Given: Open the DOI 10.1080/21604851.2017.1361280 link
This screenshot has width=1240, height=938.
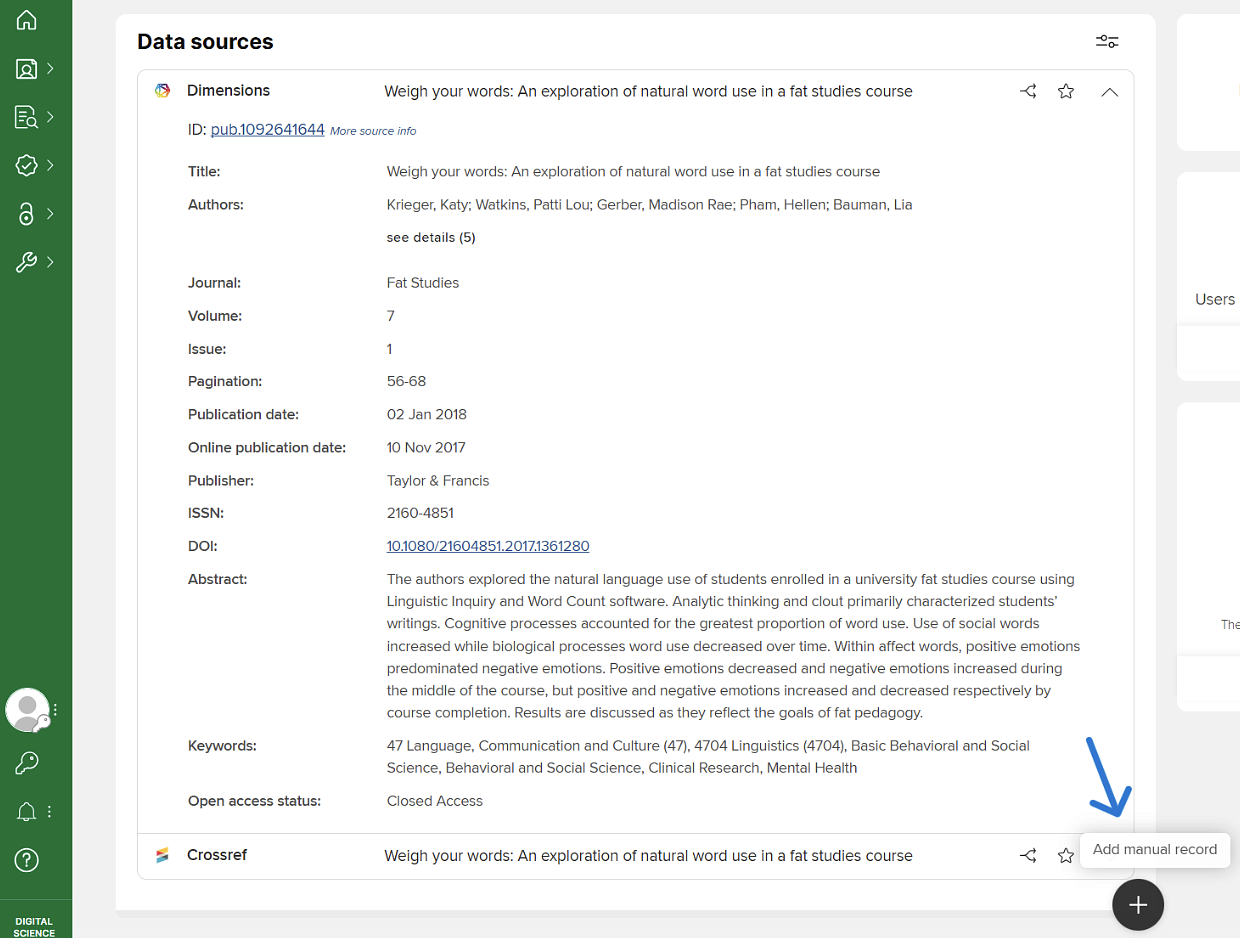Looking at the screenshot, I should pyautogui.click(x=488, y=546).
